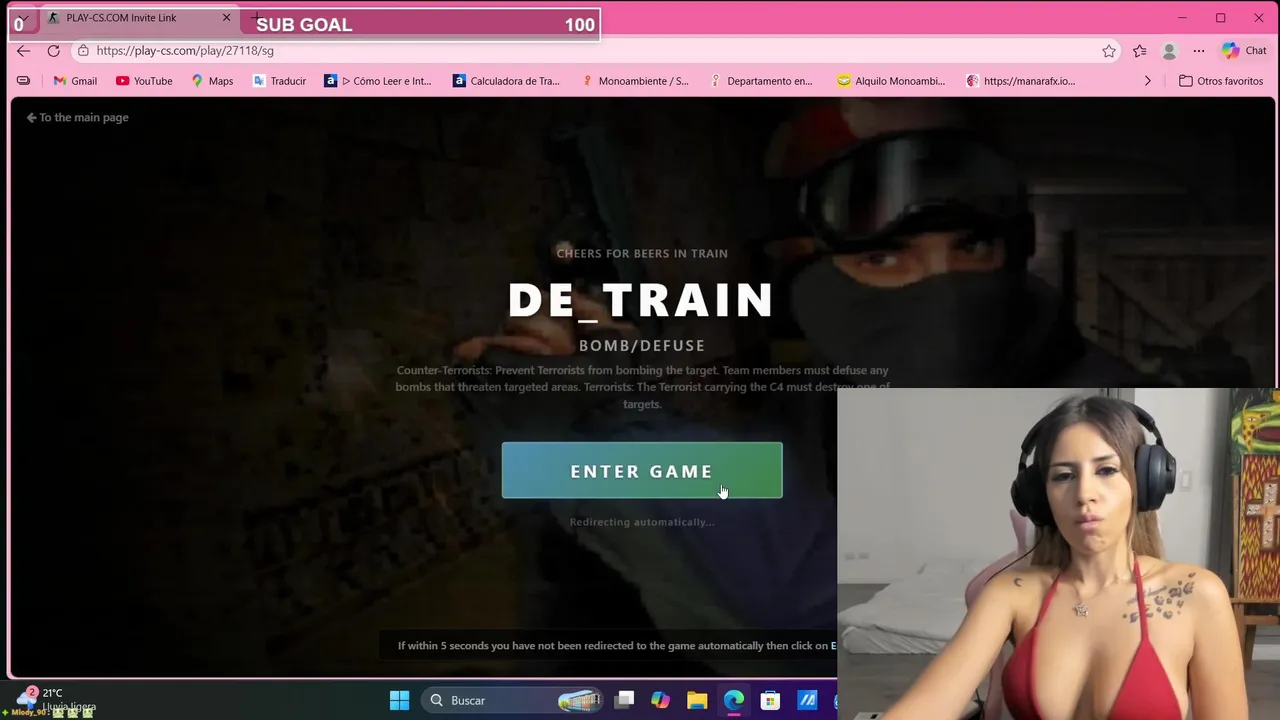Add page to favorites star icon

(1109, 51)
